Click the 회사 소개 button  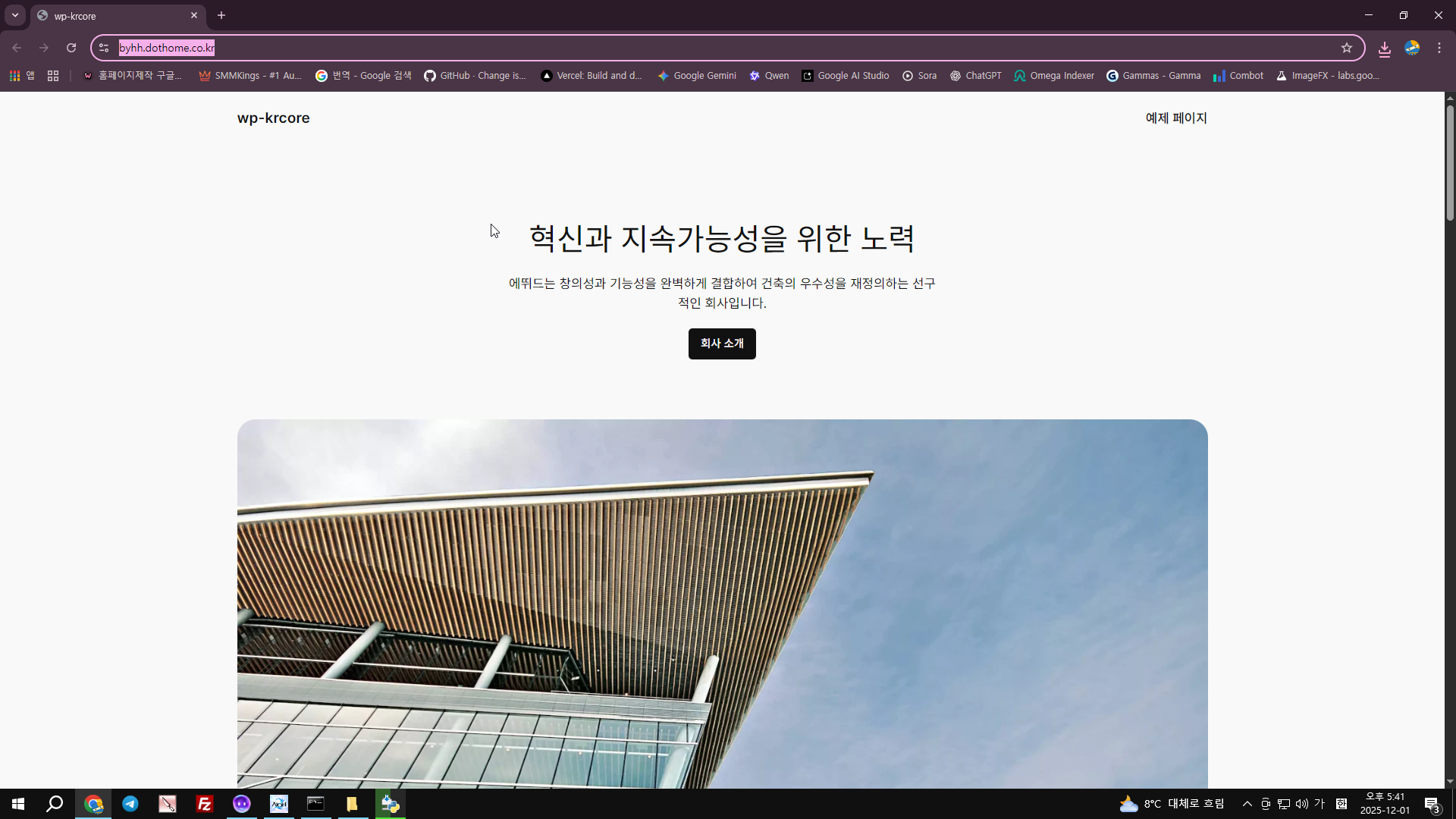tap(721, 344)
